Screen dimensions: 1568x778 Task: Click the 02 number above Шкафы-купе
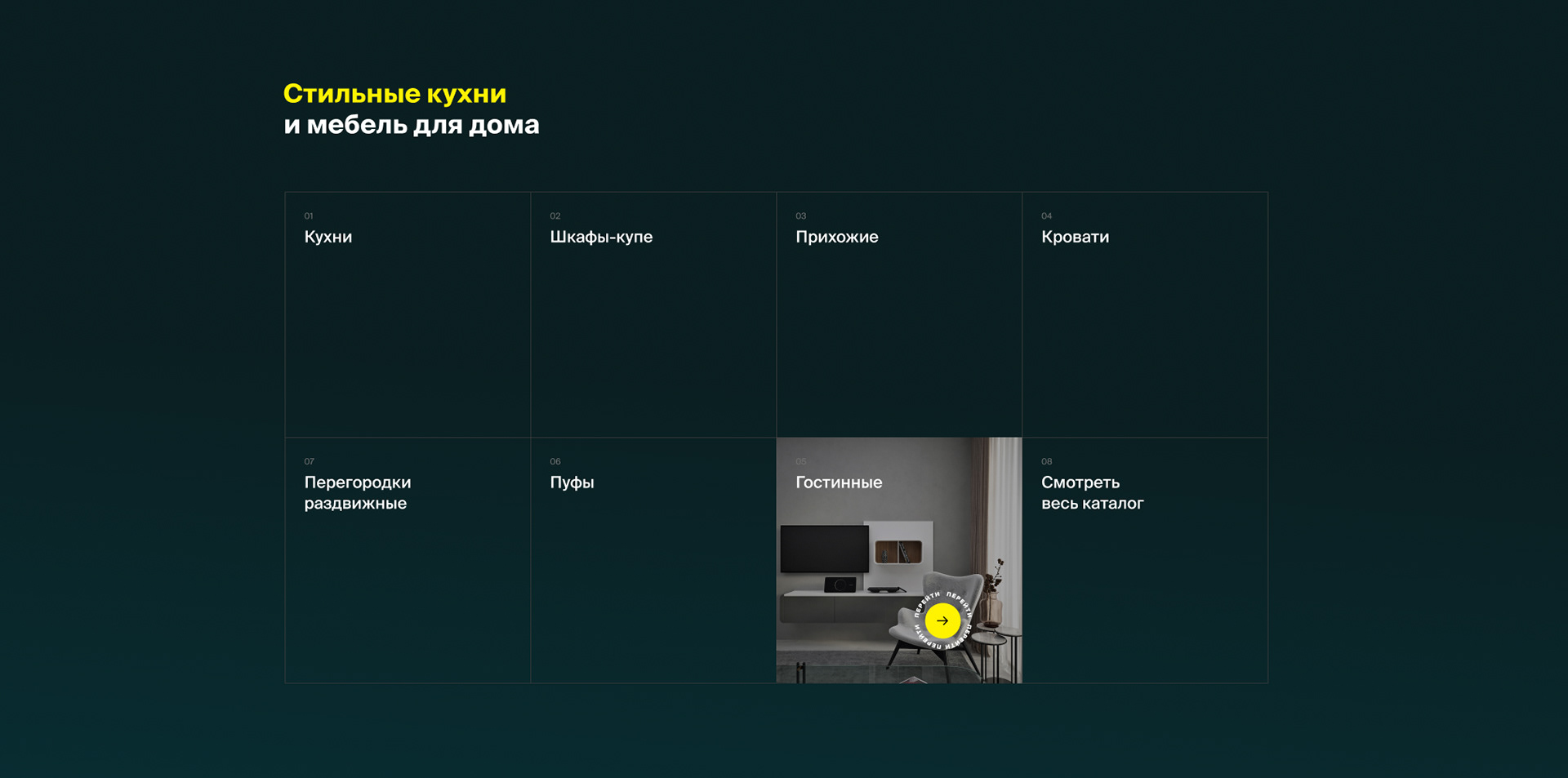tap(555, 216)
